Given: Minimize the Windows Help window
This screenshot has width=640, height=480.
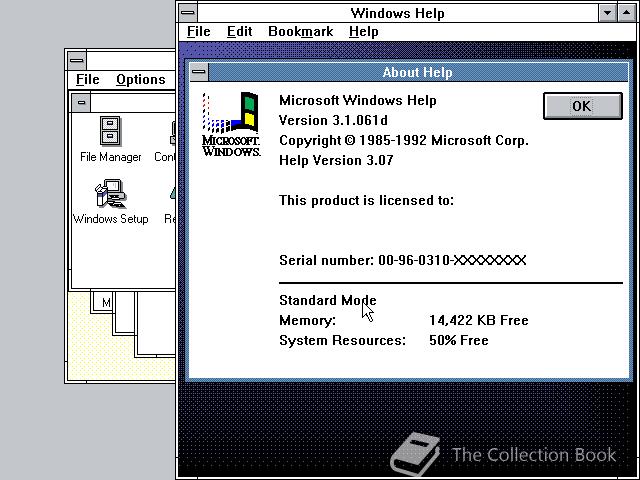Looking at the screenshot, I should coord(607,13).
